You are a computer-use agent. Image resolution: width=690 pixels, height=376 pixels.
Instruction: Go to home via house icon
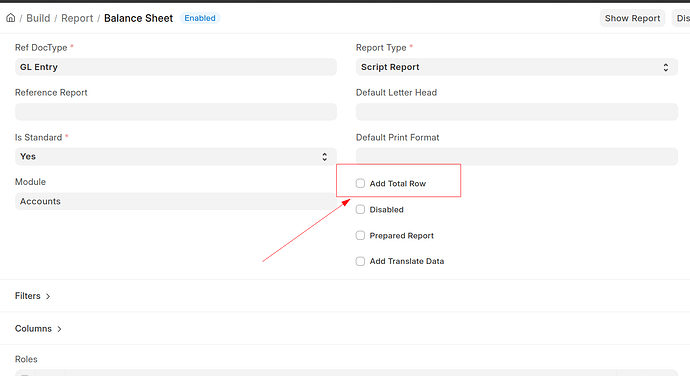(11, 18)
